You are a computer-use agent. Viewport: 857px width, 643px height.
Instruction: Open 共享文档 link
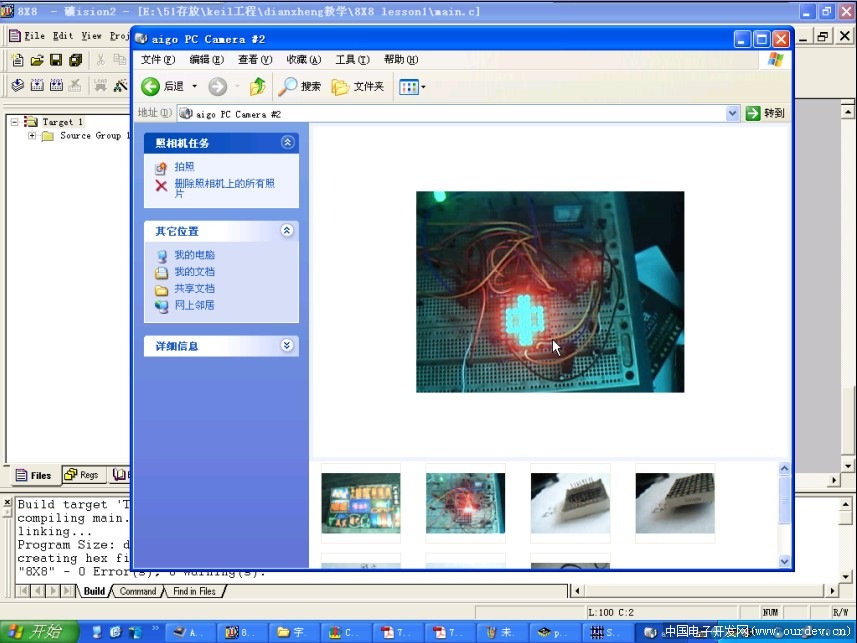pos(195,289)
